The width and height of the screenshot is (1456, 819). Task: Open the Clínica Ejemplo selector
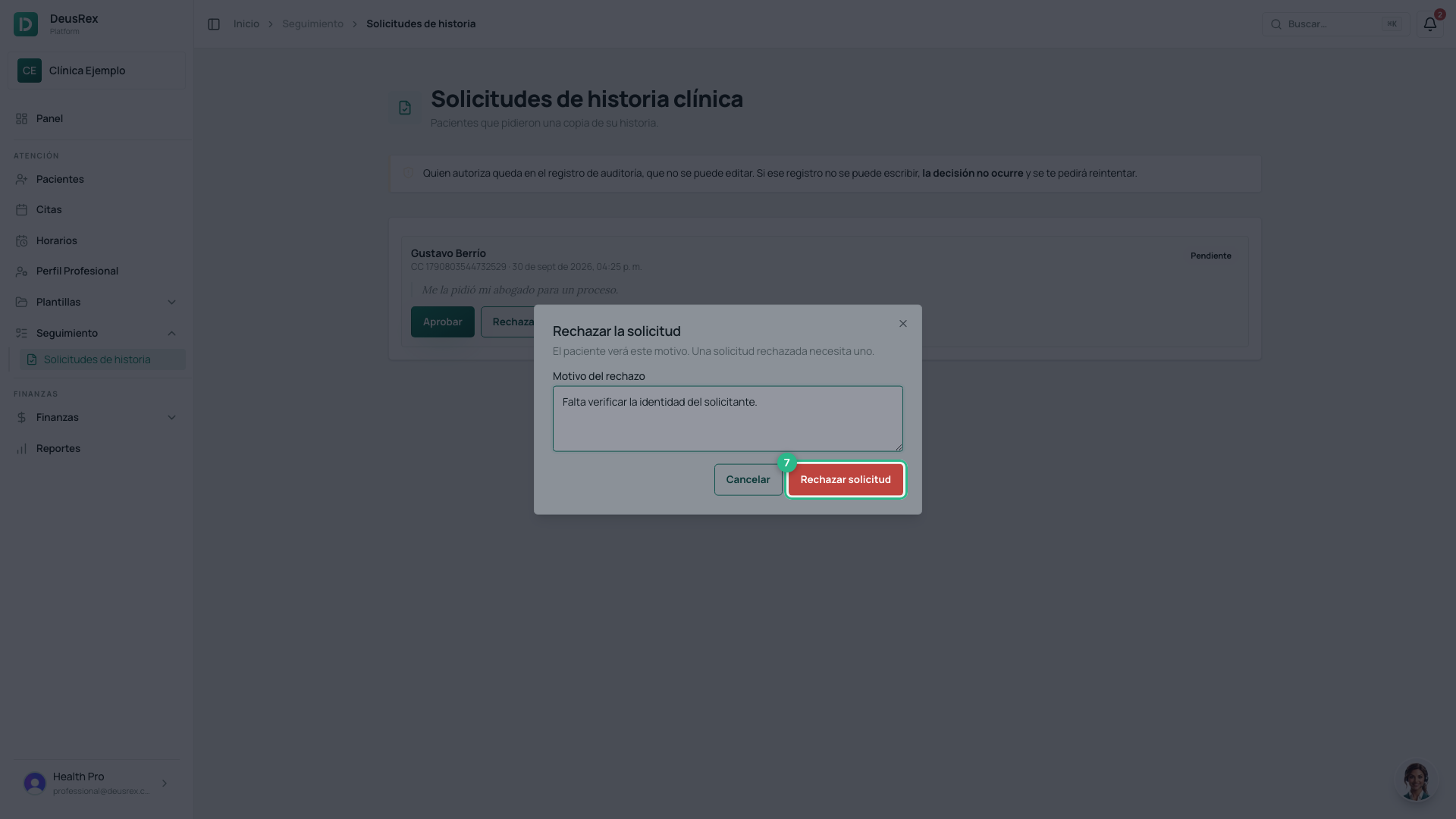[97, 71]
